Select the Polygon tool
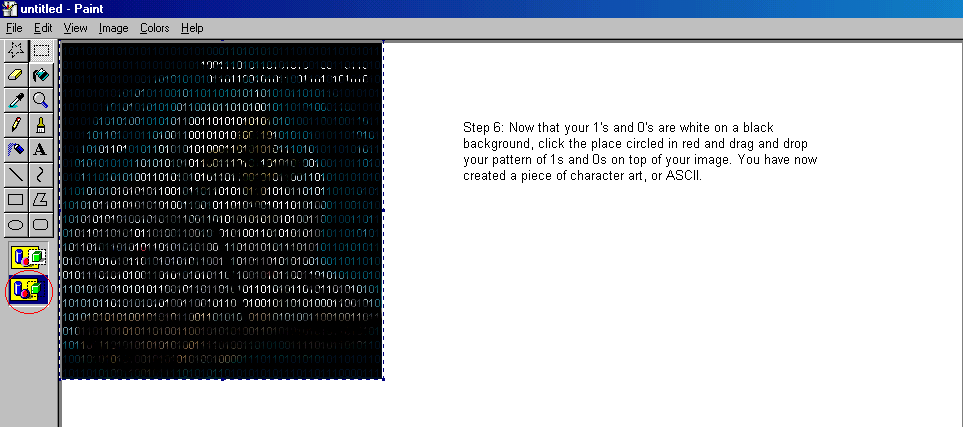The image size is (963, 427). point(41,200)
